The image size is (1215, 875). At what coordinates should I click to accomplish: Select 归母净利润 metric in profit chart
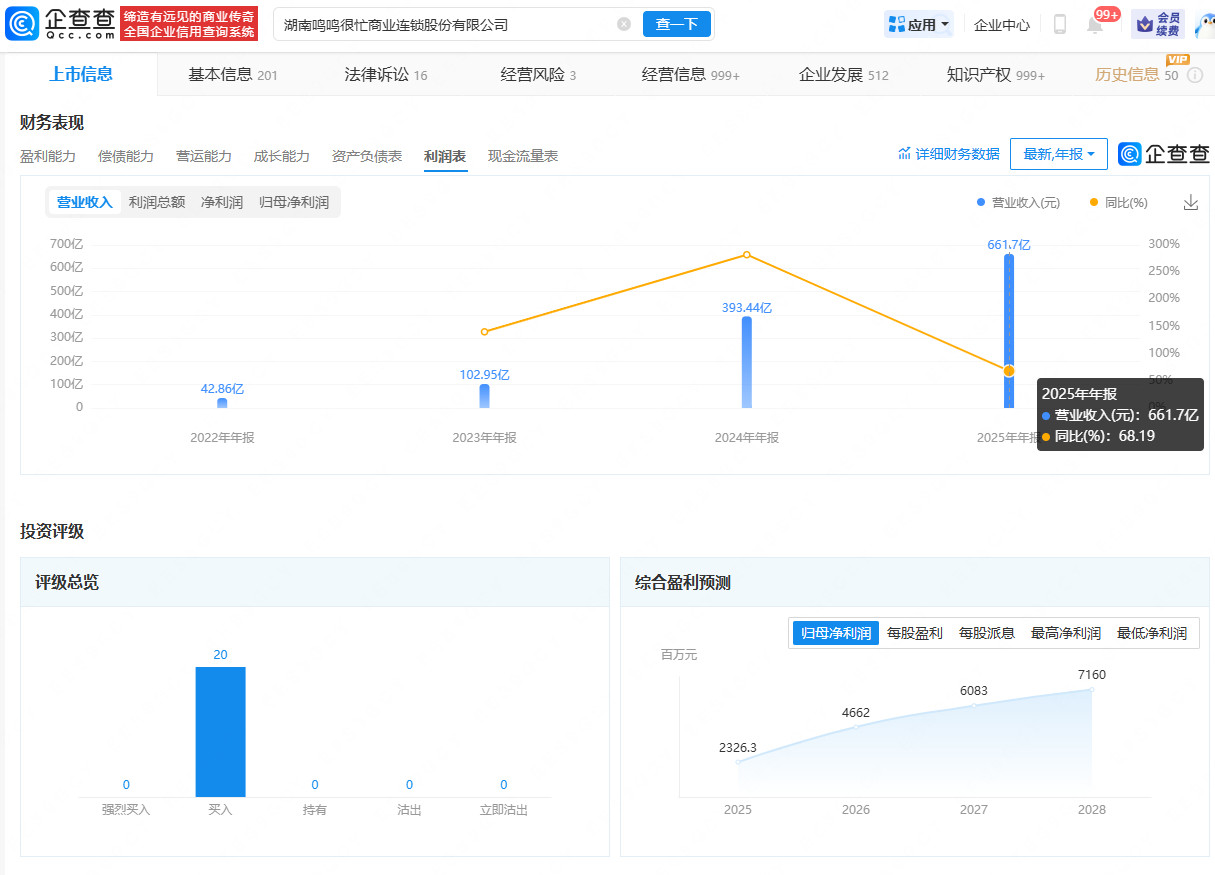(x=294, y=202)
